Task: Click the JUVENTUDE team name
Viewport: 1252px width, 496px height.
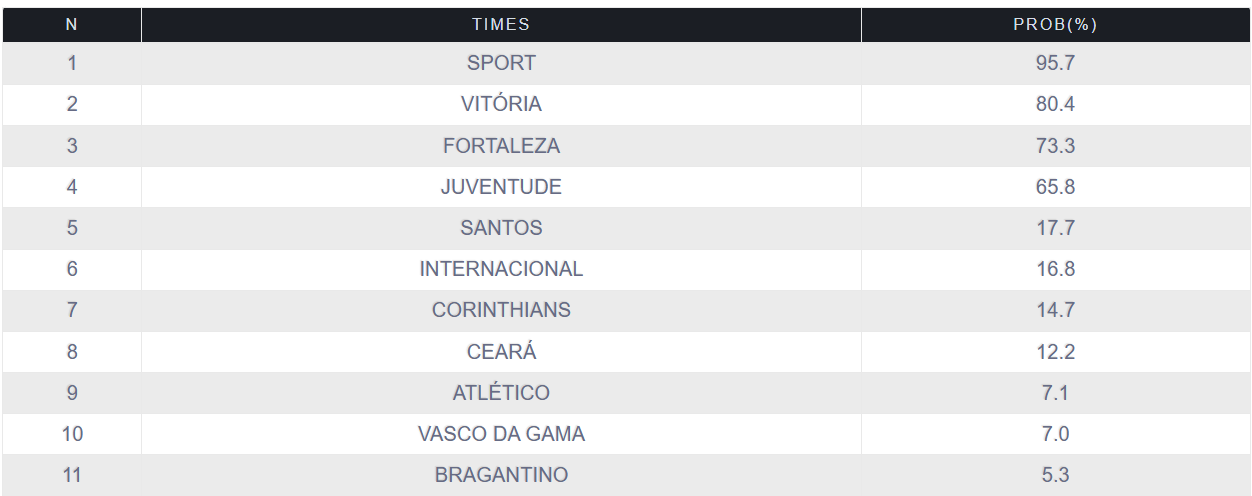Action: (501, 187)
